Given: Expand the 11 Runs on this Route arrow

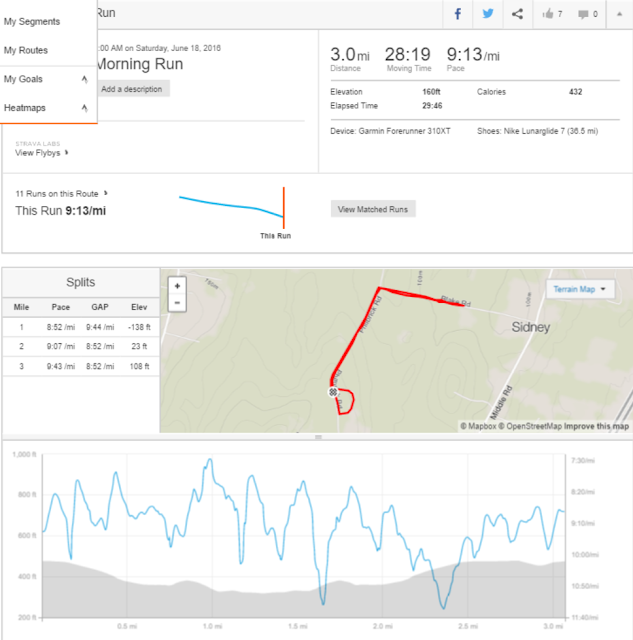Looking at the screenshot, I should [x=106, y=192].
